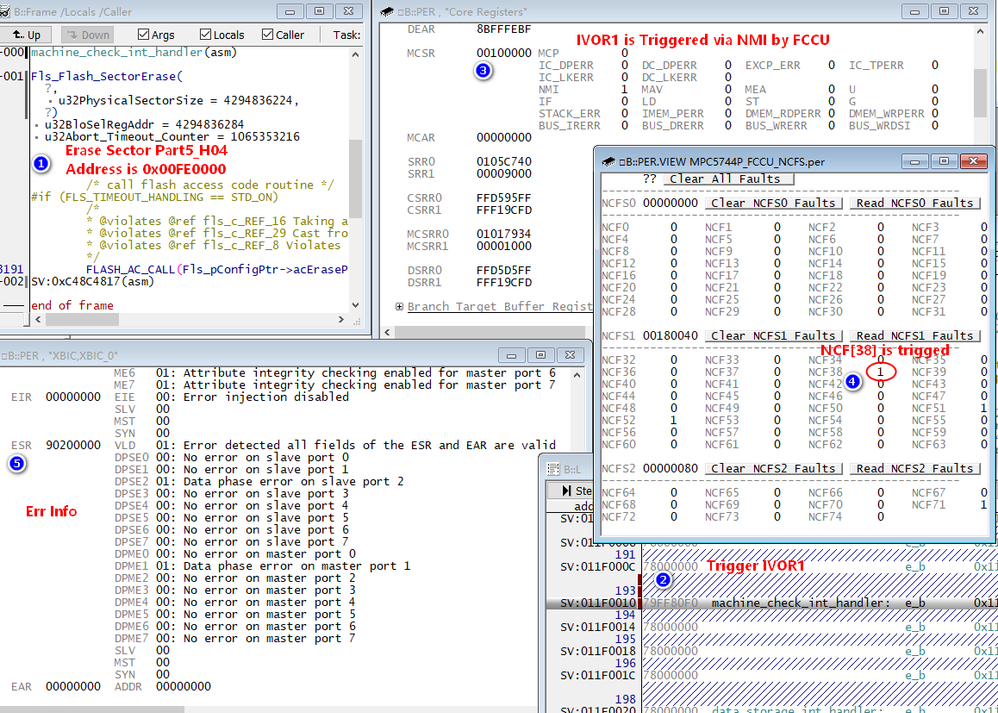Click Read NCFS2 Faults button

coord(915,469)
